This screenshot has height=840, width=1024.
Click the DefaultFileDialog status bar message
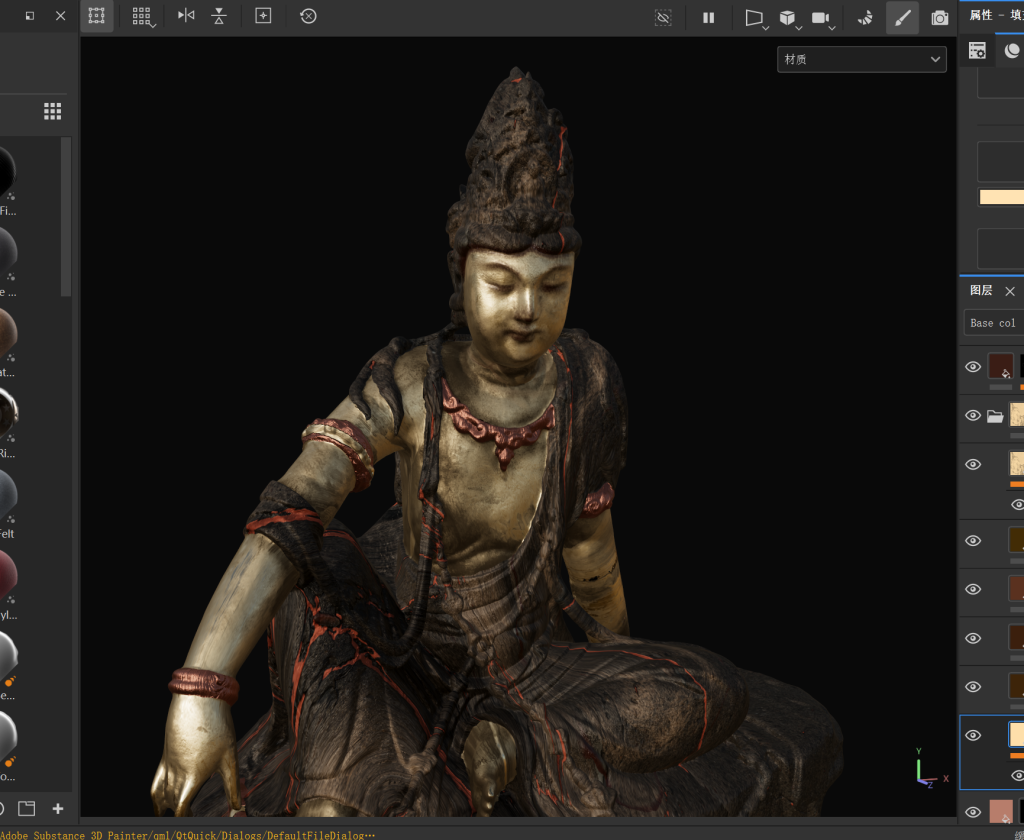point(188,835)
